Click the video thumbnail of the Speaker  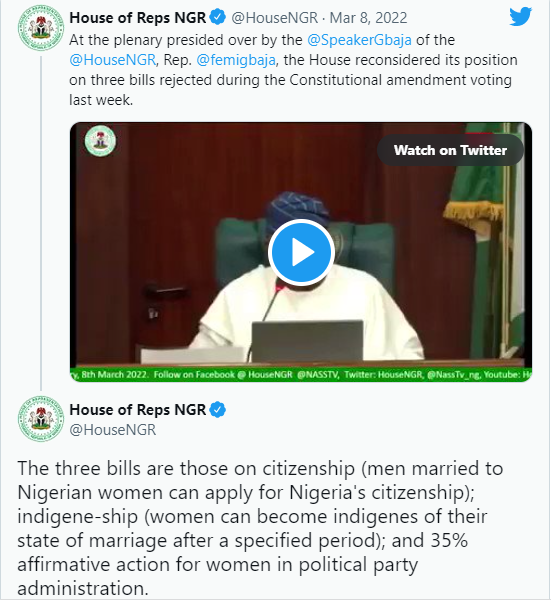(301, 252)
